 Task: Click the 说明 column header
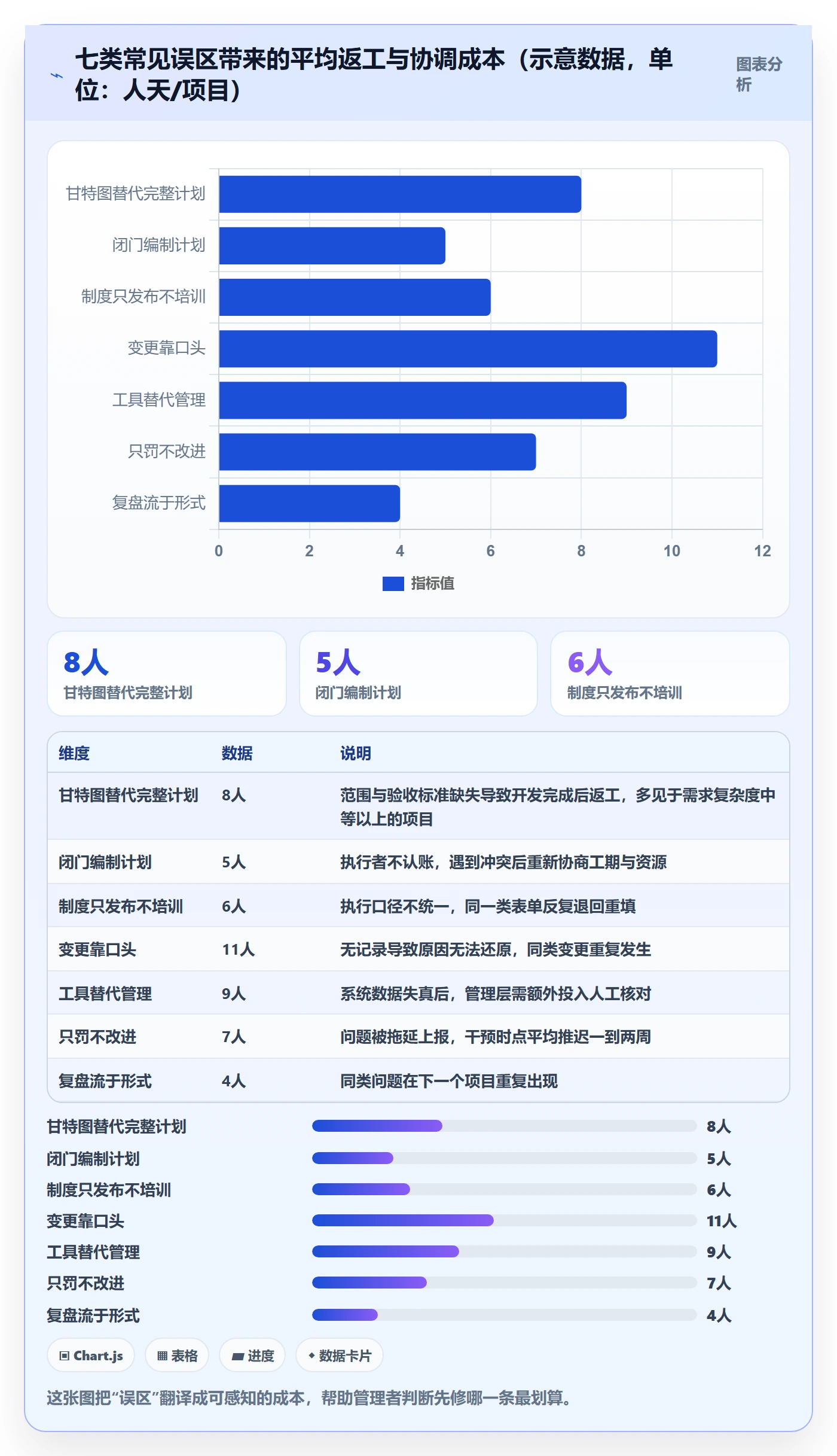pyautogui.click(x=356, y=753)
